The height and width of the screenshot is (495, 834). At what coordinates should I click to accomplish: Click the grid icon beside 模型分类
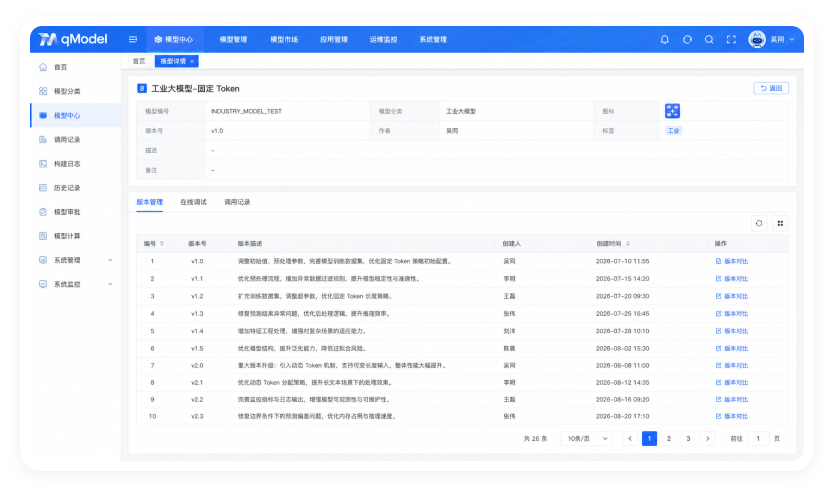coord(43,91)
